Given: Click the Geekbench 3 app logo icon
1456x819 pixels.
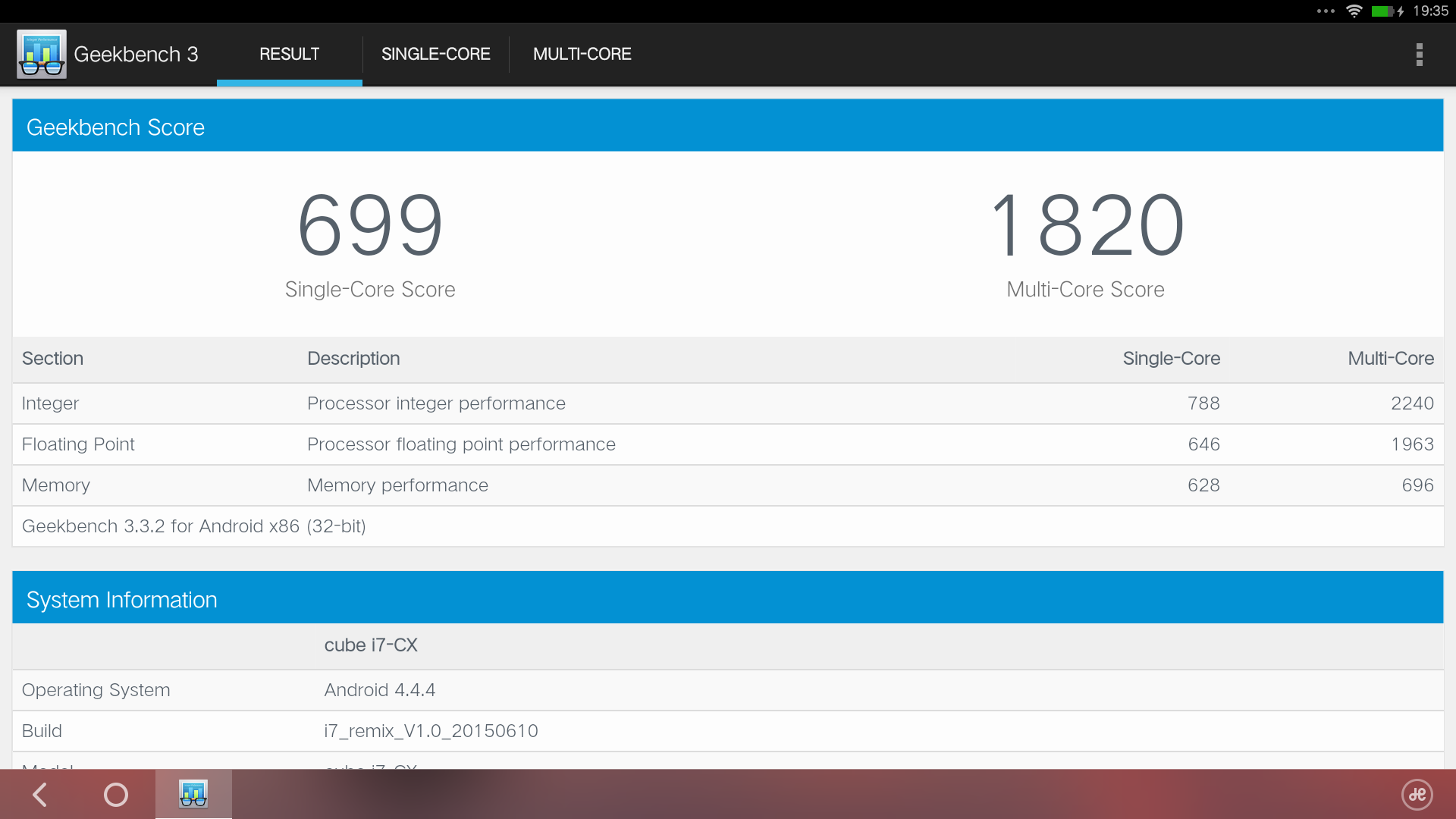Looking at the screenshot, I should 42,55.
